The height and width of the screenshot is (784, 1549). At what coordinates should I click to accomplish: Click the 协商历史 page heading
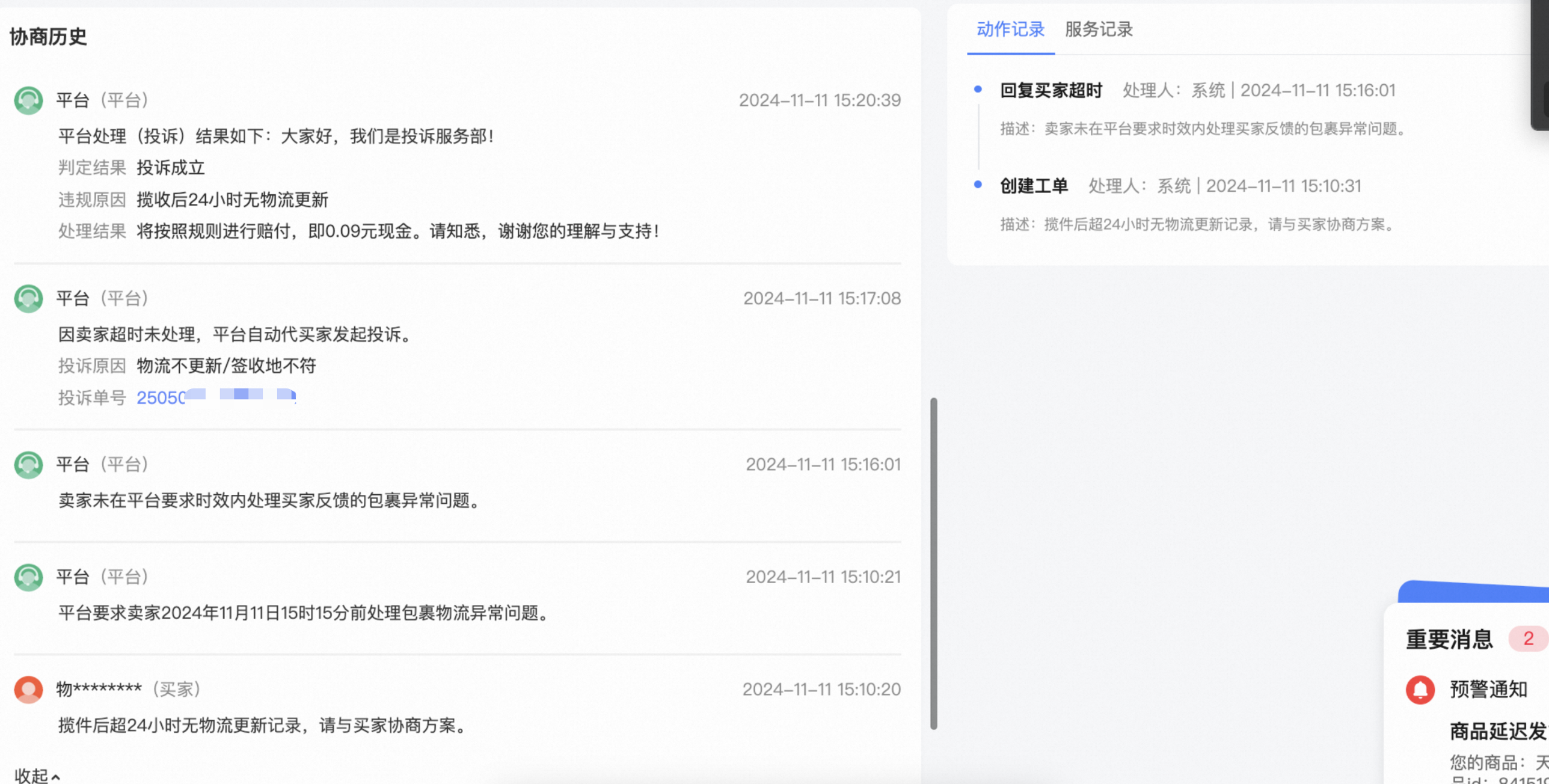[48, 37]
